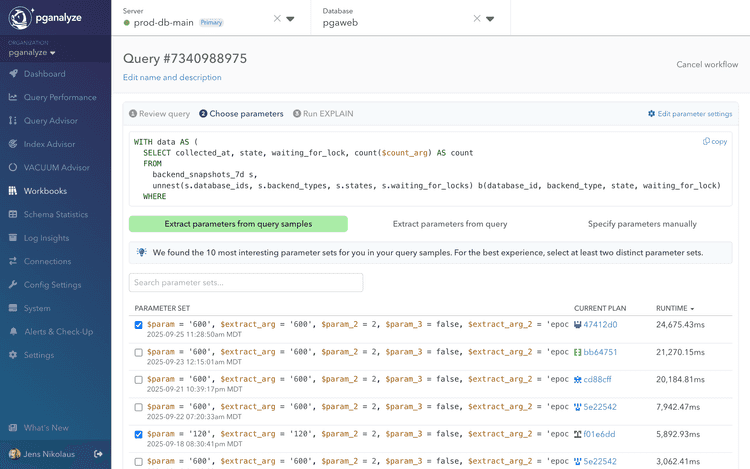Viewport: 750px width, 469px height.
Task: Open Query Performance chart icon
Action: point(14,97)
